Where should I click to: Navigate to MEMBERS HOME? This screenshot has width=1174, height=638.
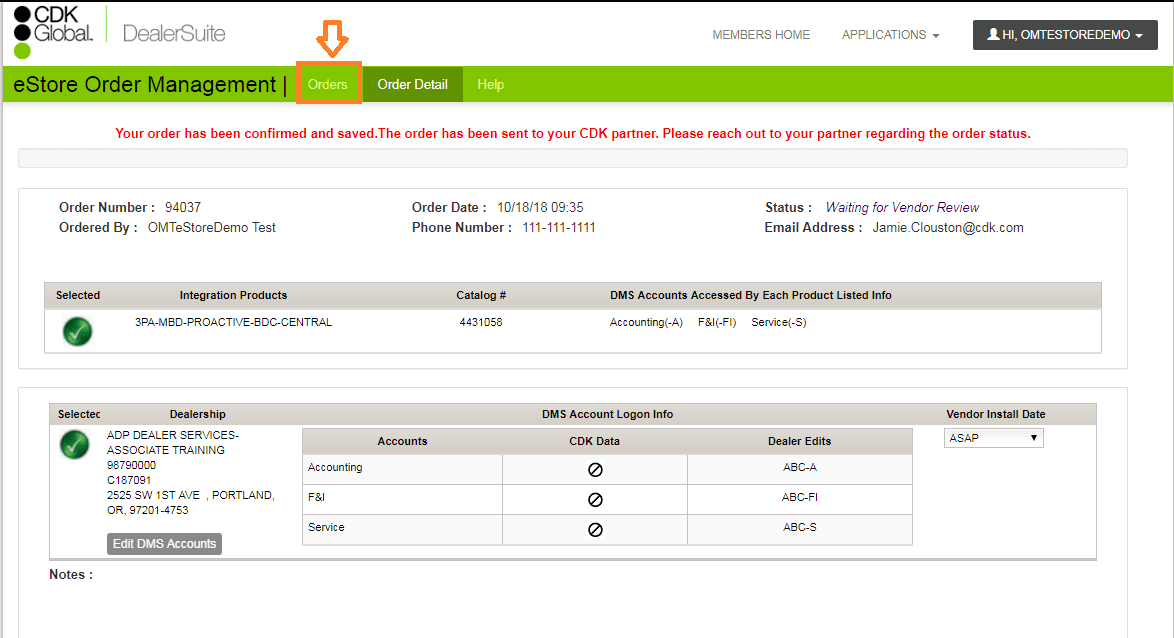[x=761, y=34]
